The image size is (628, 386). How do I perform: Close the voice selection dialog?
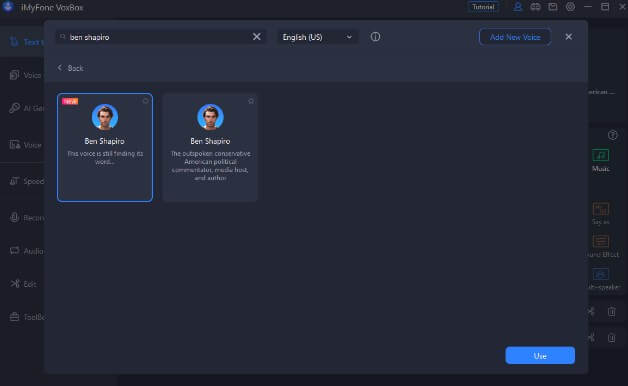pos(568,37)
